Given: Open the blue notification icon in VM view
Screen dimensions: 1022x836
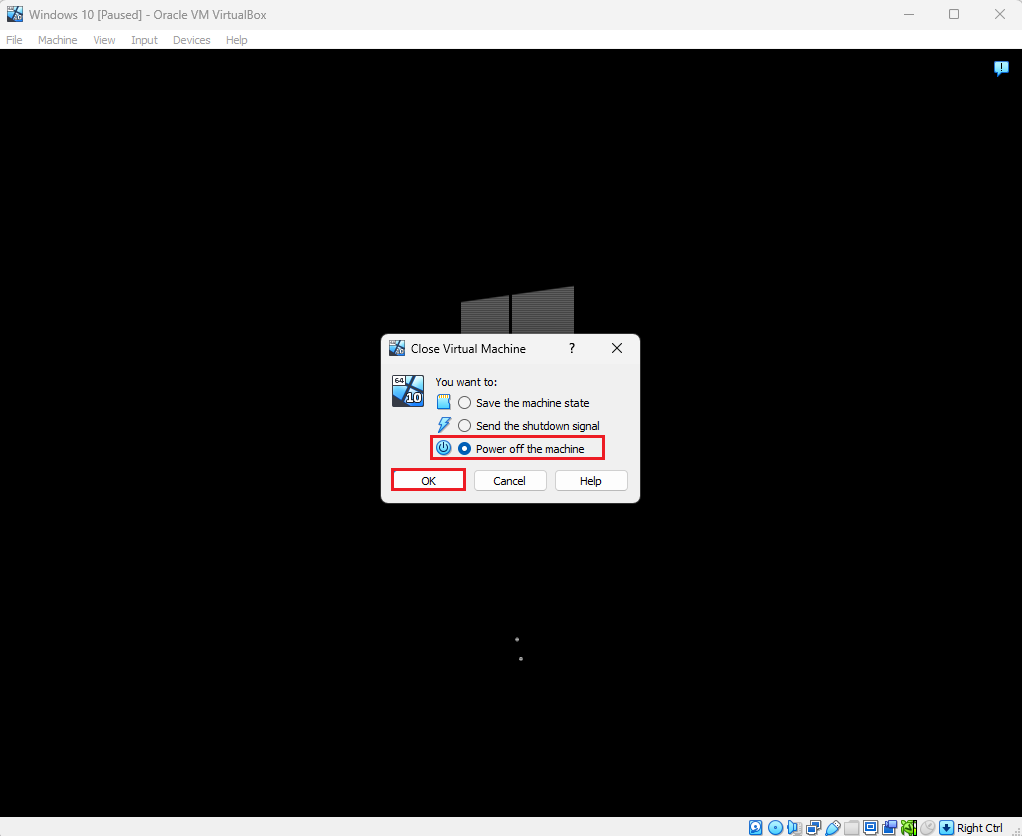Looking at the screenshot, I should (1001, 68).
